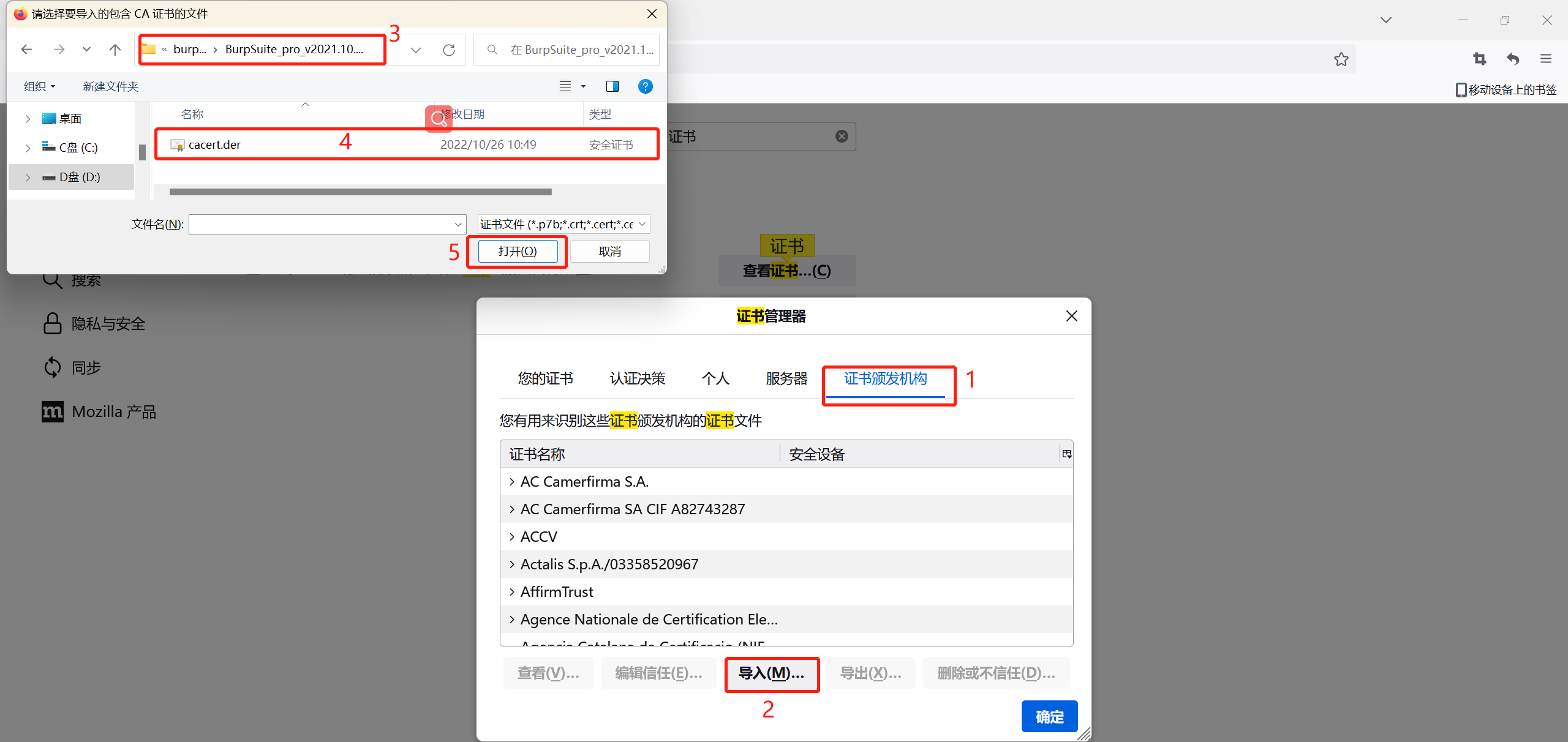Open the file dialog help icon
The width and height of the screenshot is (1568, 742).
coord(645,86)
